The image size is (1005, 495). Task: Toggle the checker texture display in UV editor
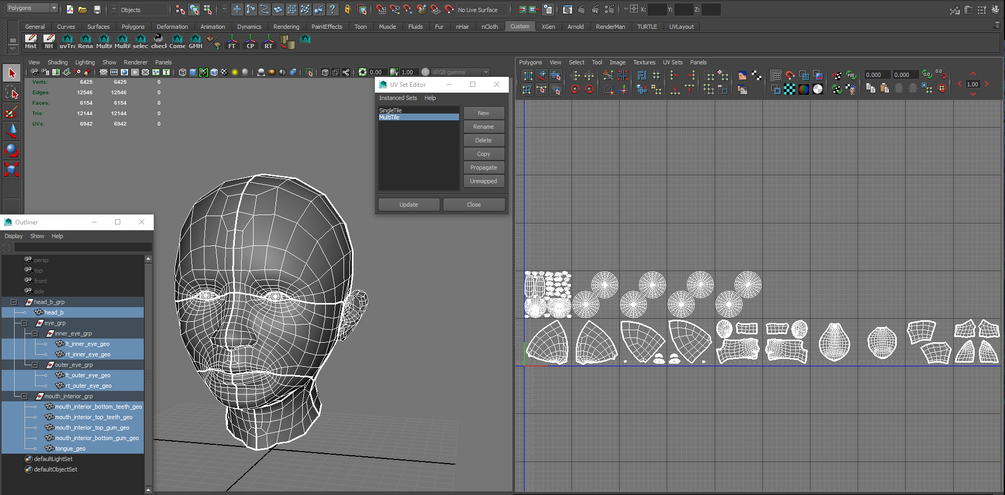789,89
